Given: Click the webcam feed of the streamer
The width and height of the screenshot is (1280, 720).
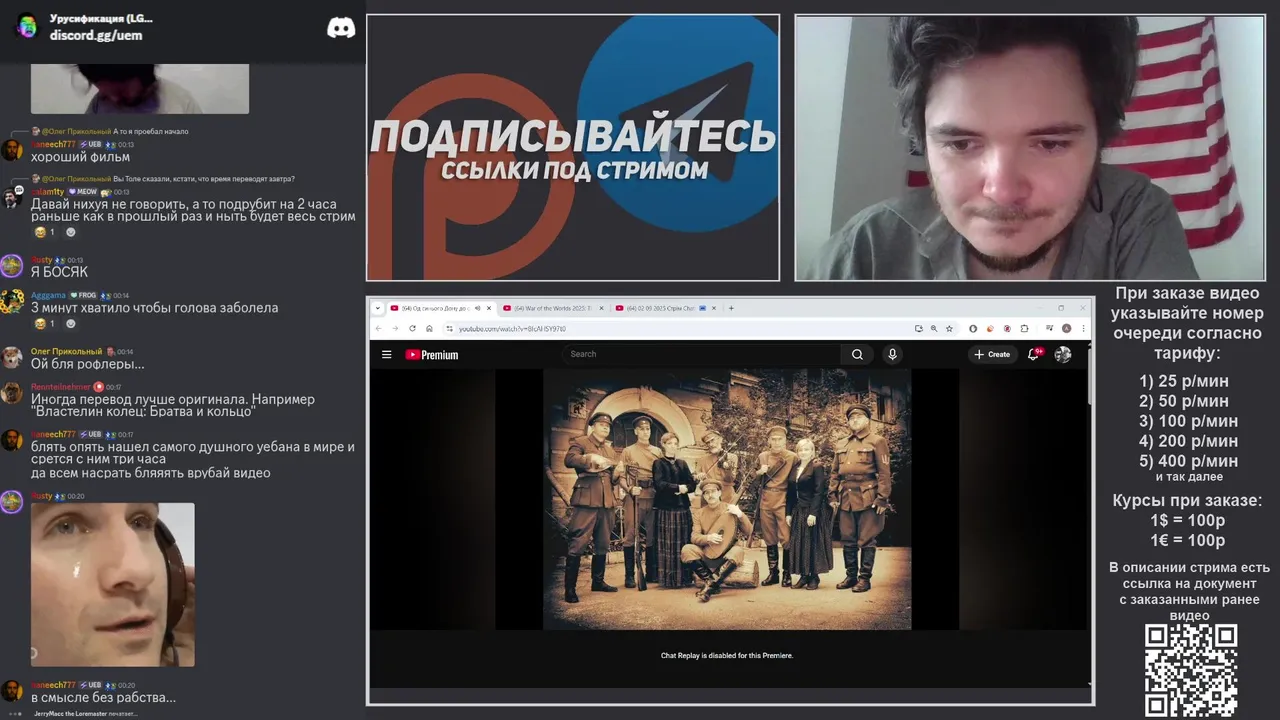Looking at the screenshot, I should coord(1030,147).
